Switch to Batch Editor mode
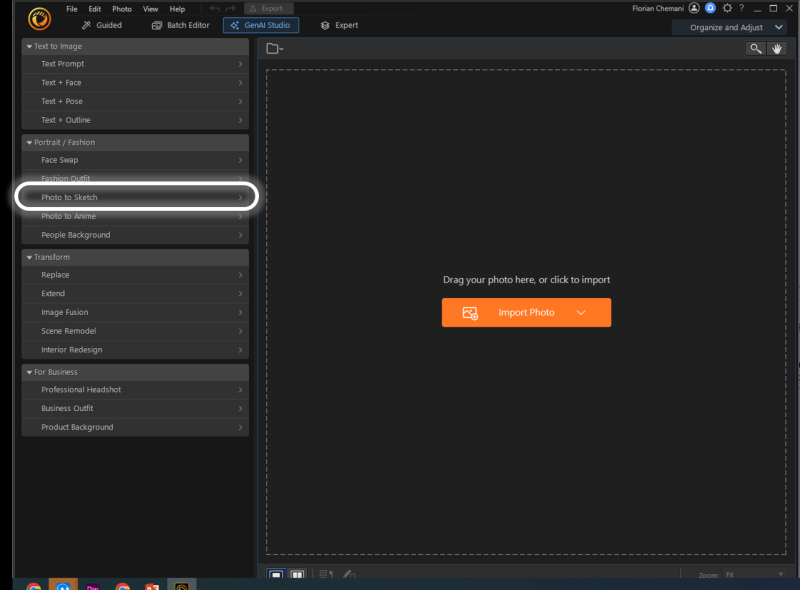This screenshot has height=590, width=800. click(181, 25)
